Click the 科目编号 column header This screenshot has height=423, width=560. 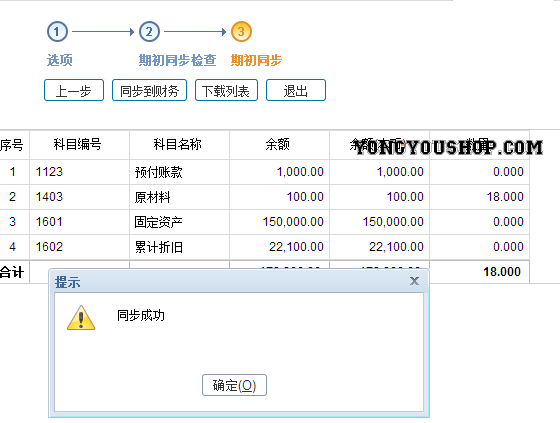point(79,145)
